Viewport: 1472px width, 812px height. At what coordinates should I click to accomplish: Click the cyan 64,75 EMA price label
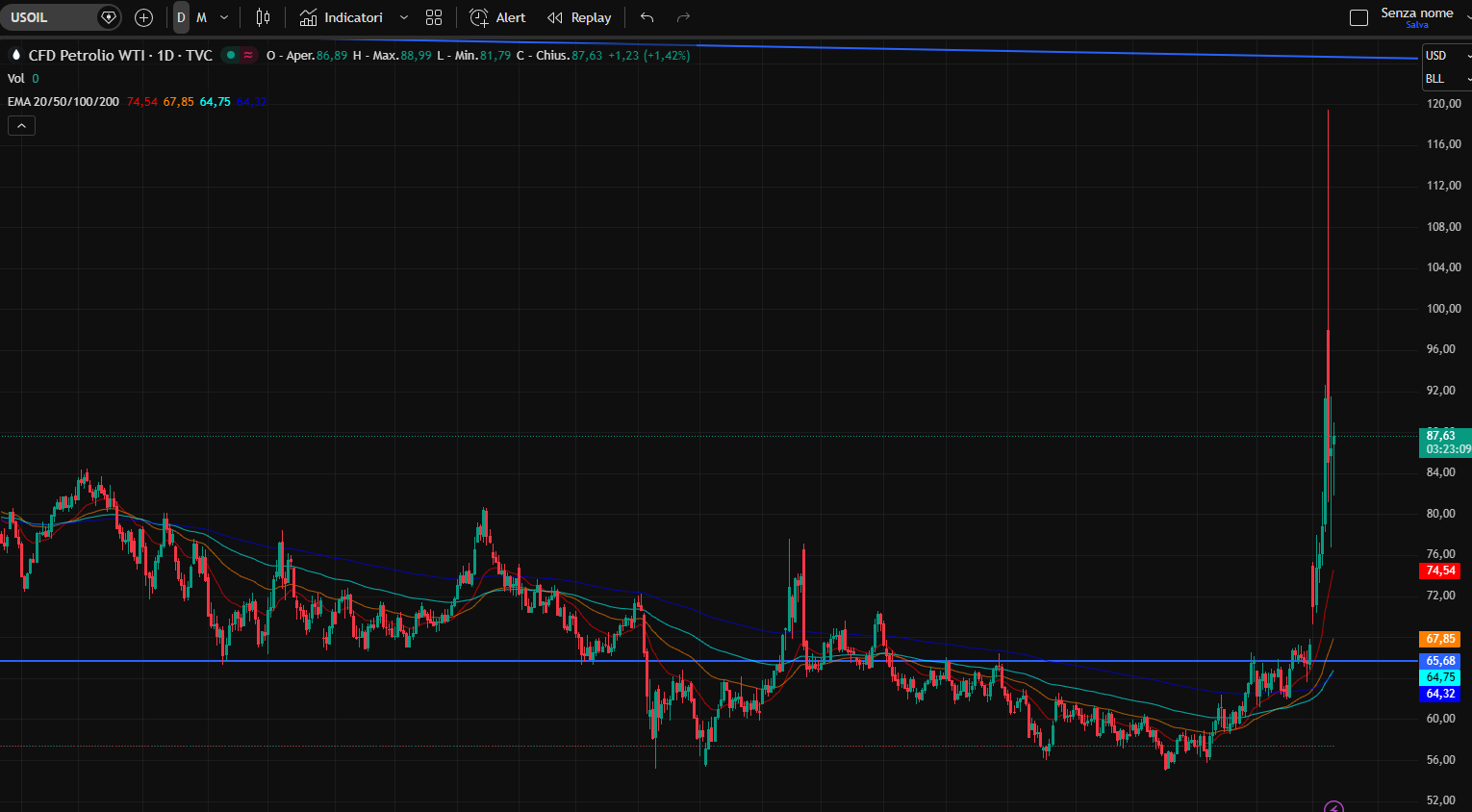[1440, 677]
